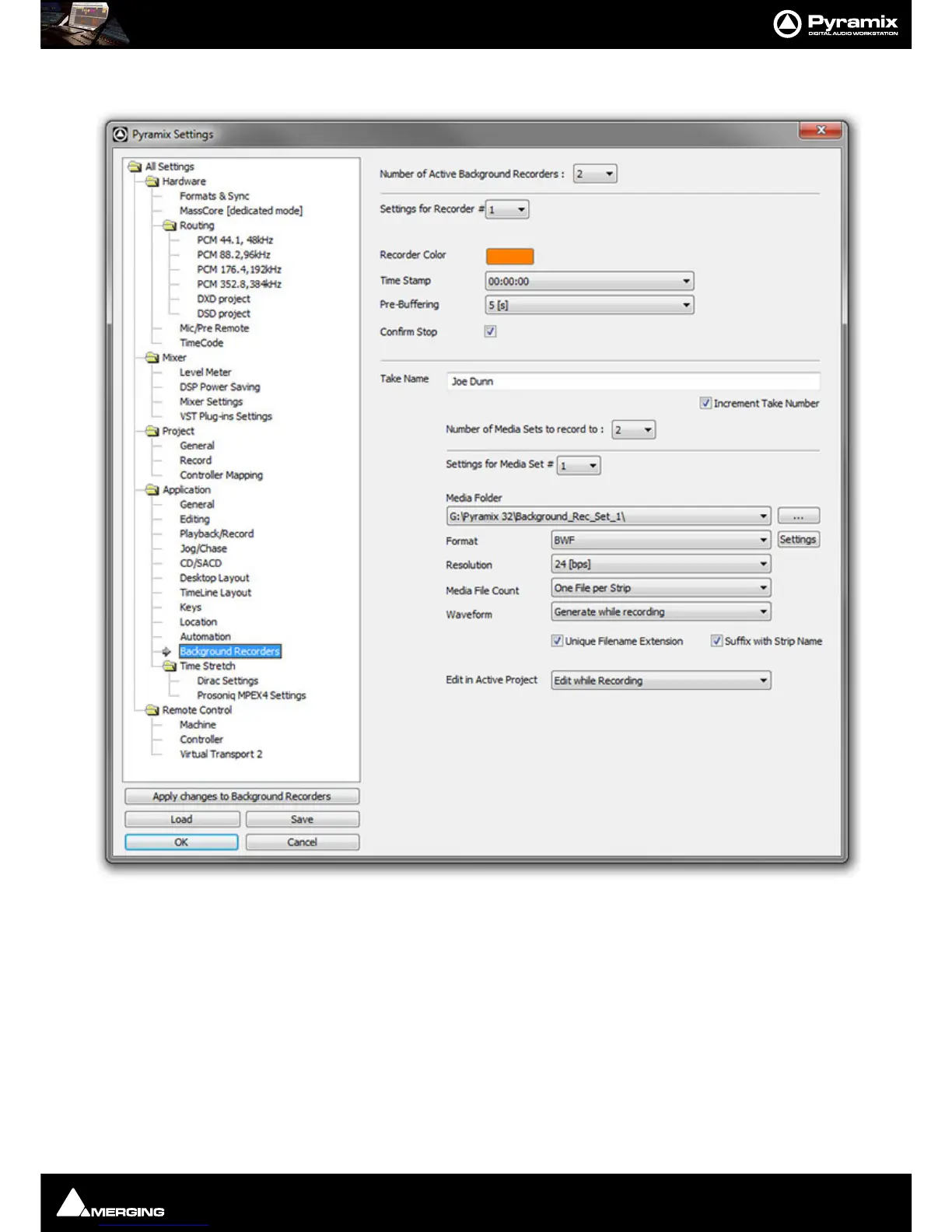Click the Pyramix logo in title bar

[x=121, y=135]
